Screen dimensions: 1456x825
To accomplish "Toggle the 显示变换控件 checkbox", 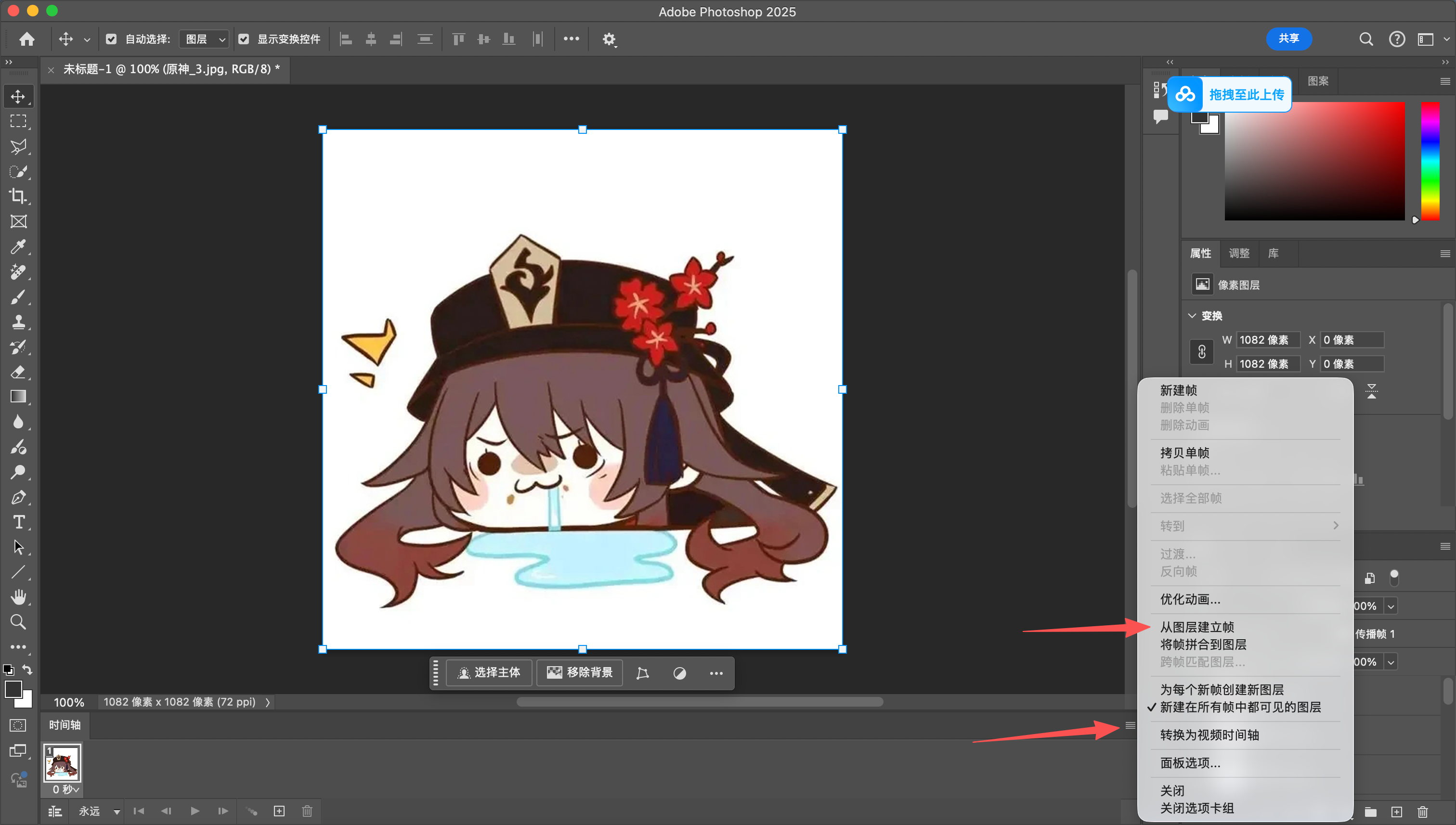I will (x=244, y=39).
